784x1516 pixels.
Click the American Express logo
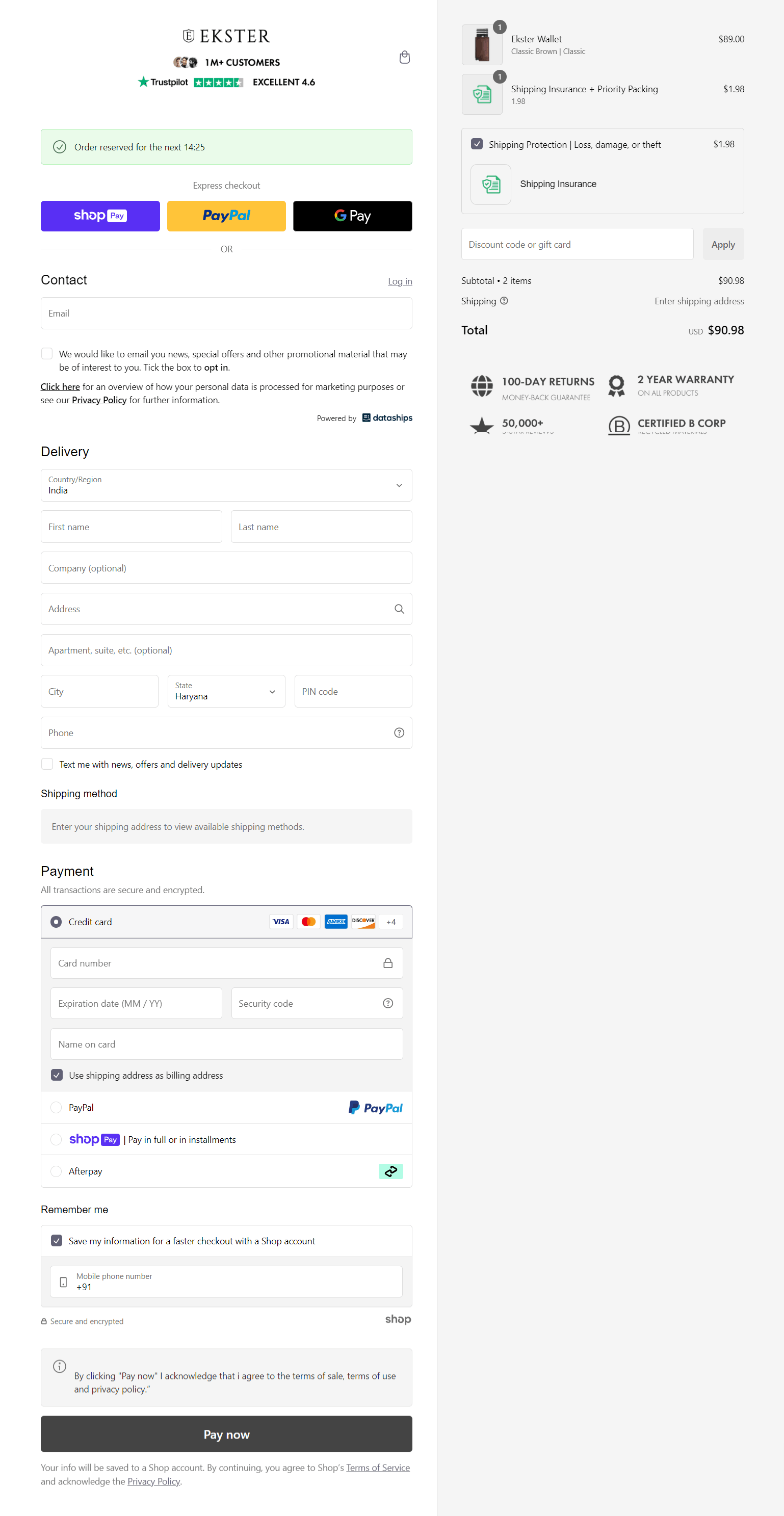tap(336, 922)
